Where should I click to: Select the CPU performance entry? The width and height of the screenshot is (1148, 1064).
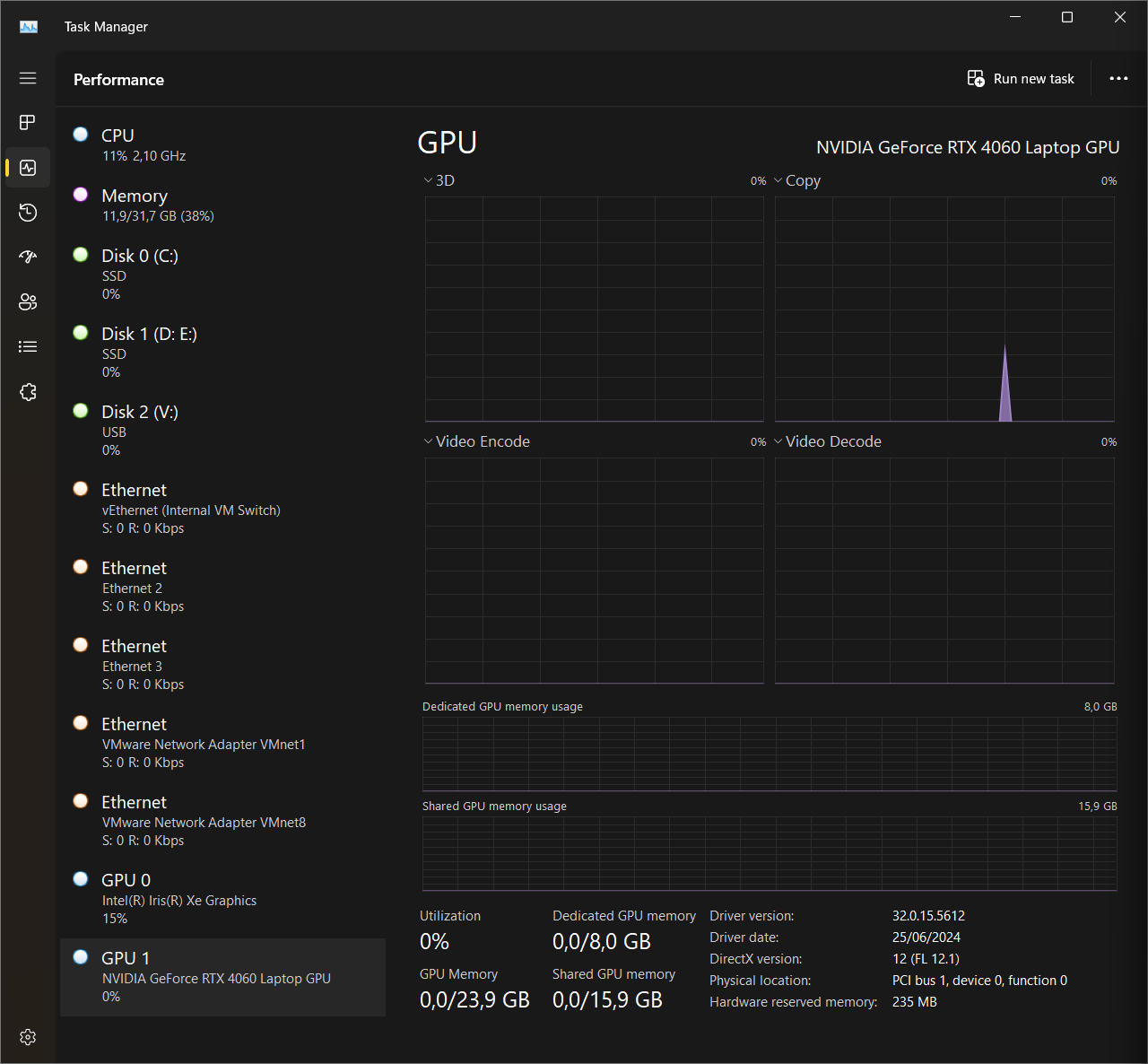[x=222, y=144]
